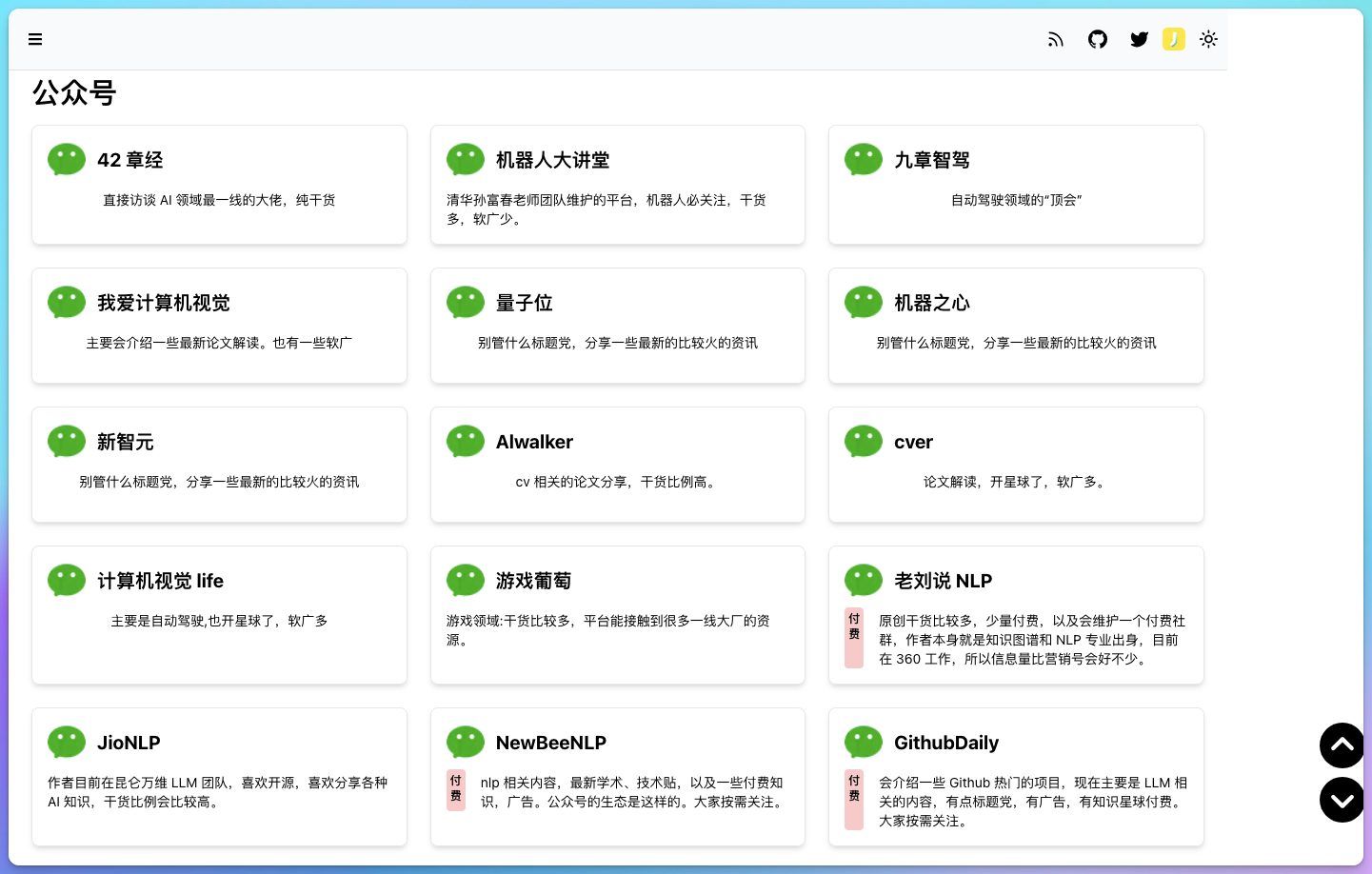The height and width of the screenshot is (874, 1372).
Task: Toggle light/dark theme sun icon
Action: coord(1208,39)
